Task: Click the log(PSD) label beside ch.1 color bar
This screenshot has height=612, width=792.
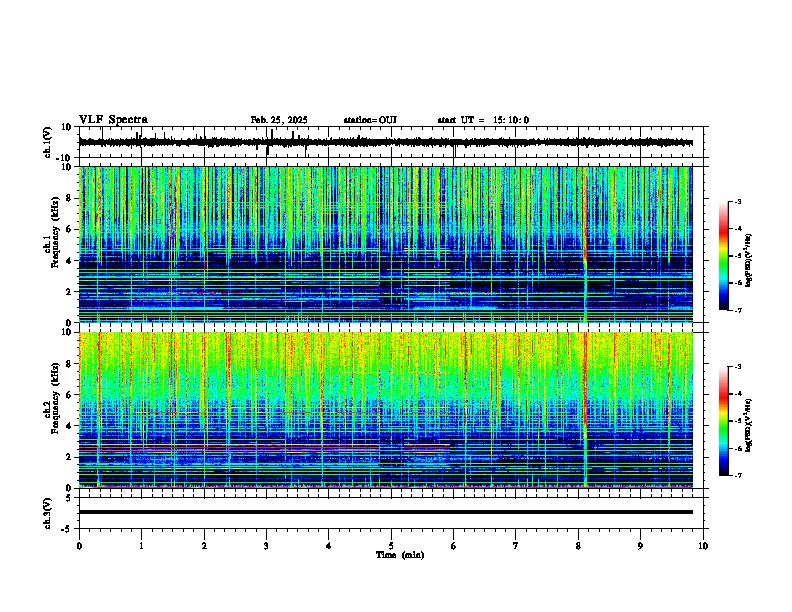Action: pos(748,260)
